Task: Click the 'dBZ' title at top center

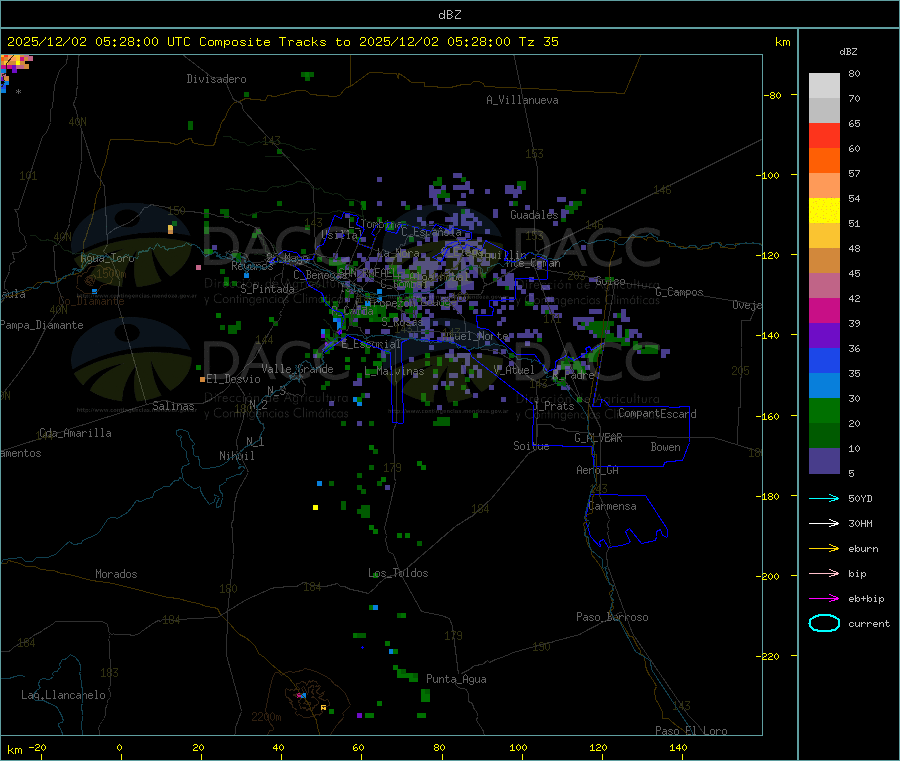Action: (x=449, y=15)
